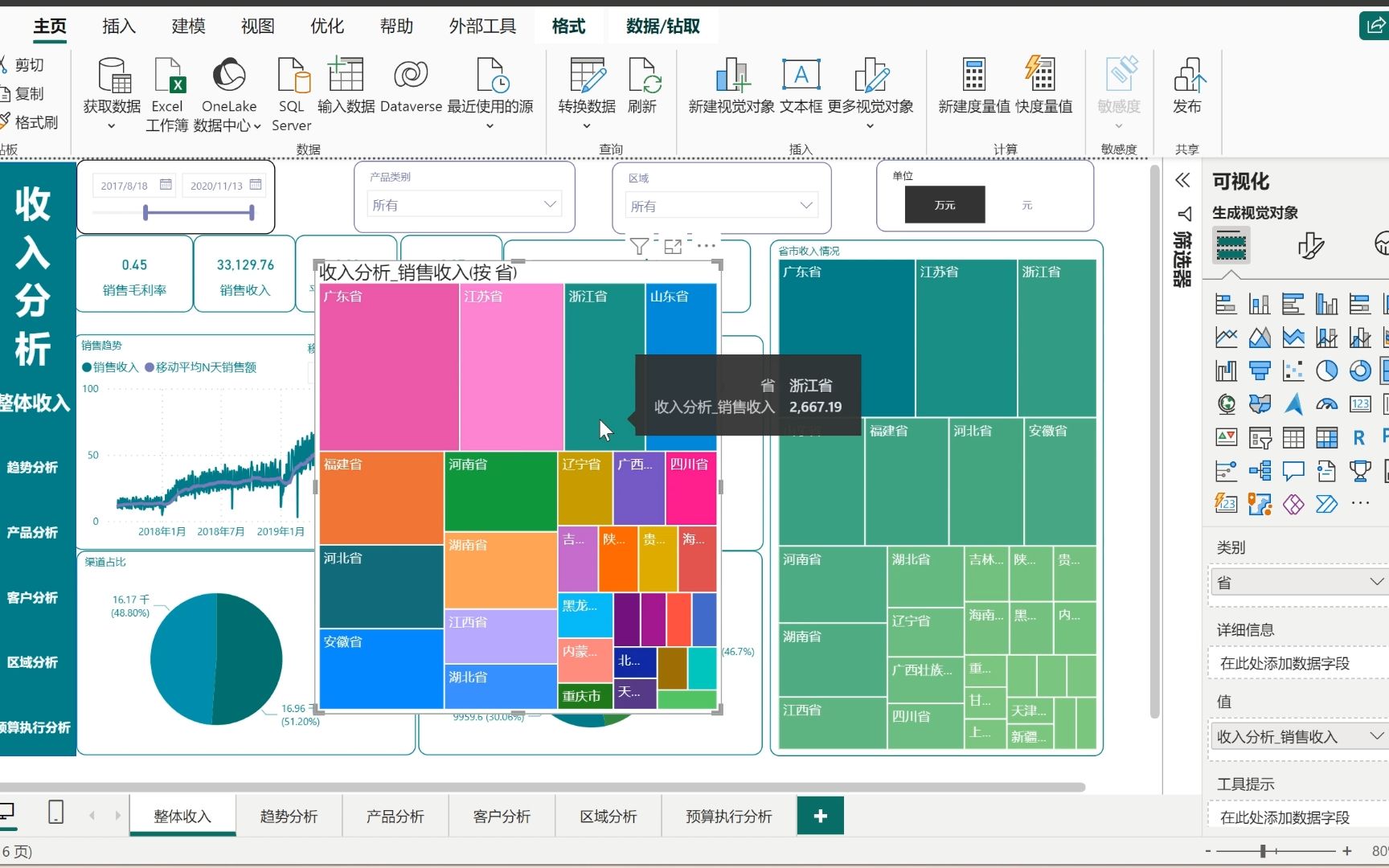The width and height of the screenshot is (1389, 868).
Task: Click the 格式刷 format painter button
Action: click(29, 122)
